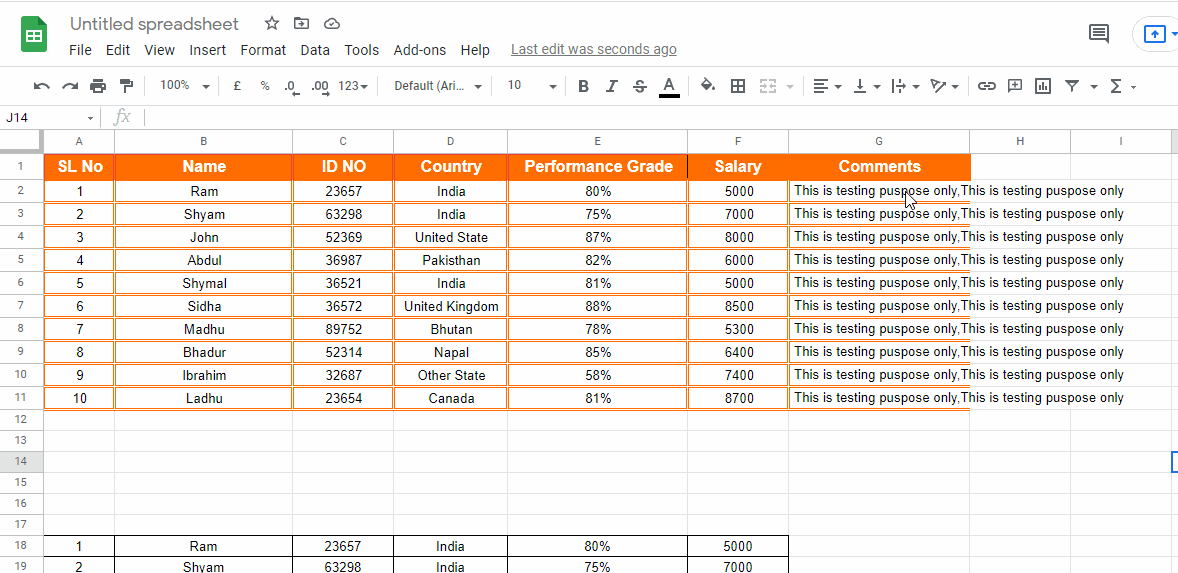Click the Insert chart icon
Screen dimensions: 1178x573
pyautogui.click(x=1043, y=86)
